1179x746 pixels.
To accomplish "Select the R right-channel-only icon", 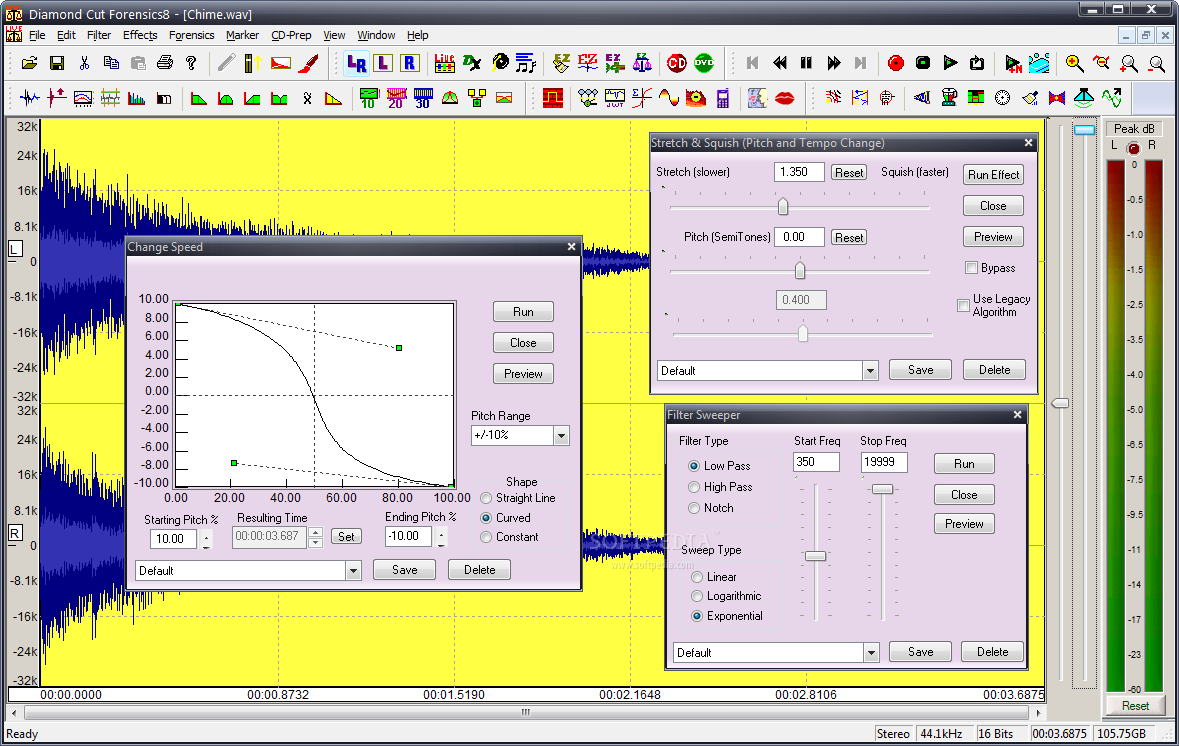I will 410,63.
